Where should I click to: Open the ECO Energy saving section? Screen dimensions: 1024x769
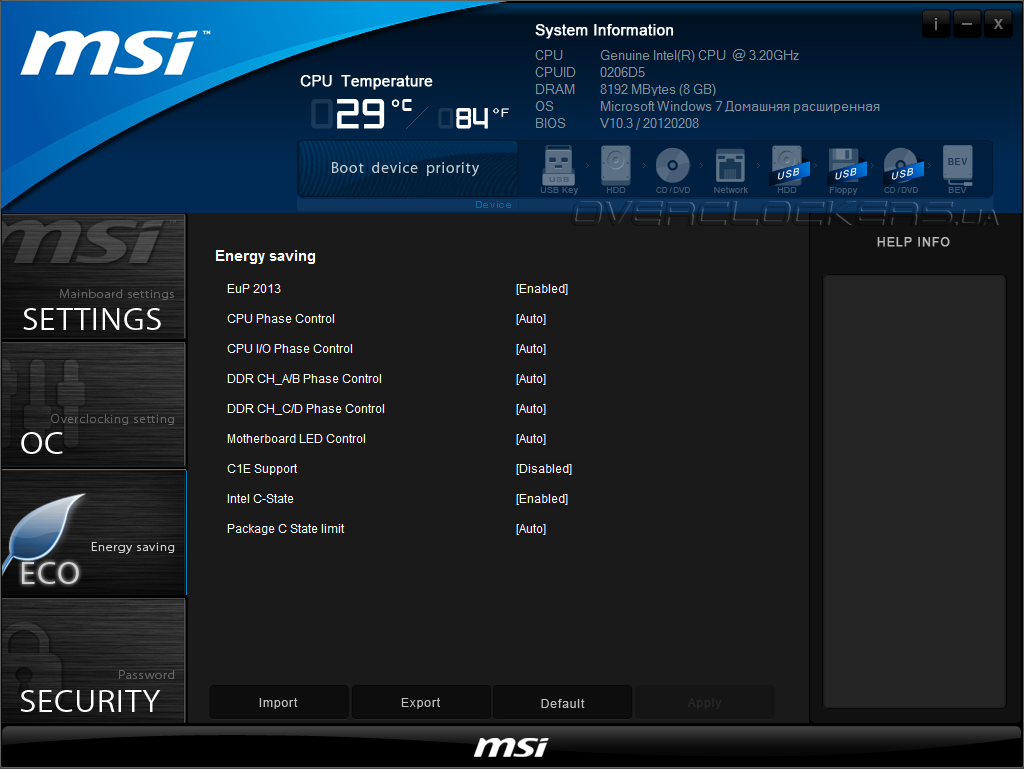tap(93, 532)
